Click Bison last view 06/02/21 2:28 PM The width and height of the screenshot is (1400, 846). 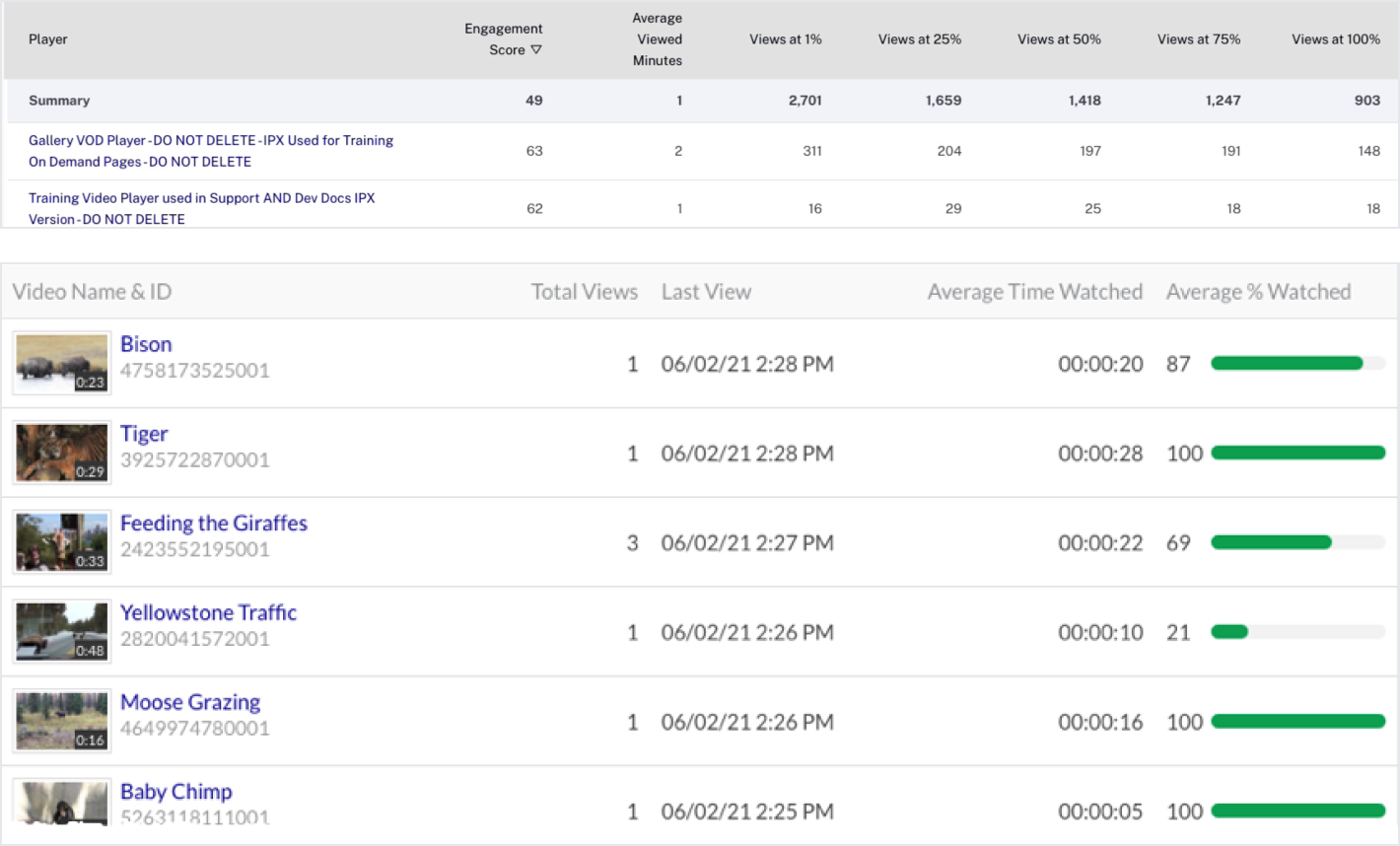(x=747, y=364)
